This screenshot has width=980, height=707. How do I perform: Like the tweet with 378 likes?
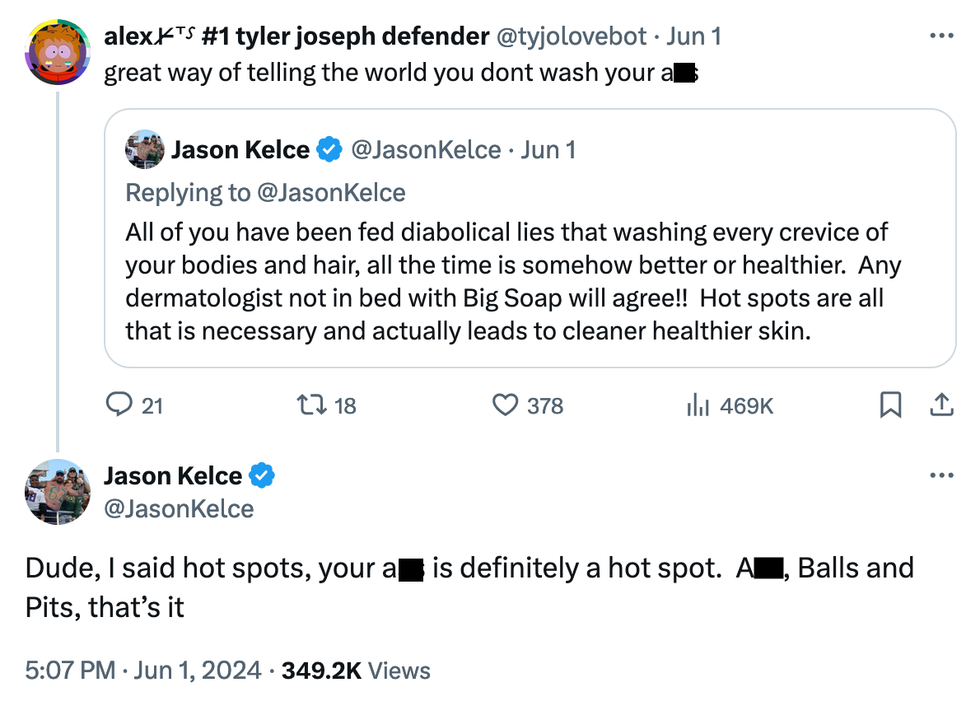pyautogui.click(x=505, y=405)
